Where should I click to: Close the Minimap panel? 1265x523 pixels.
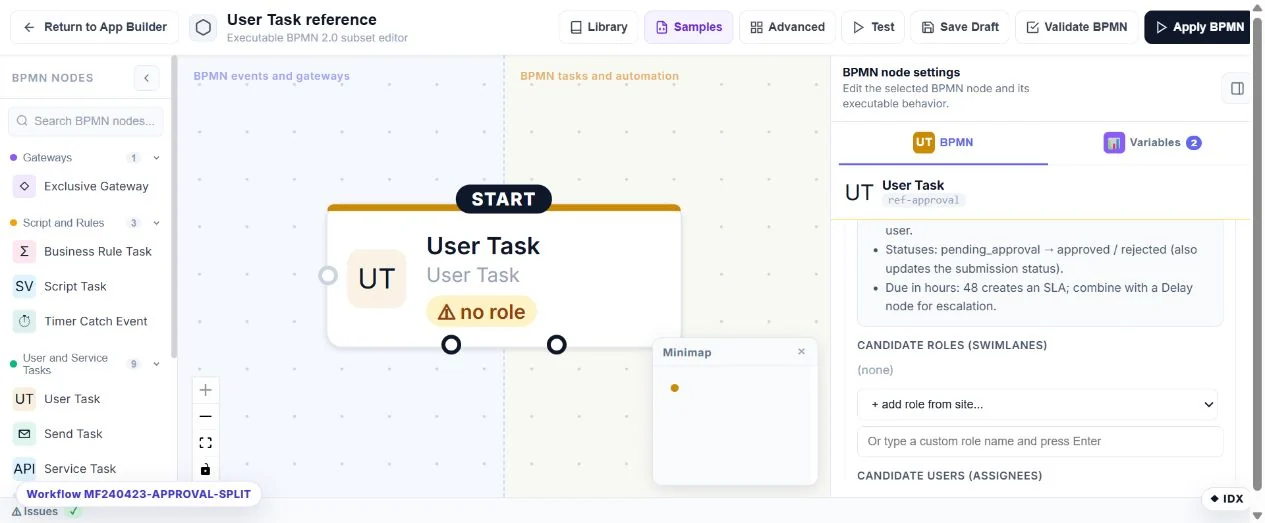[801, 352]
